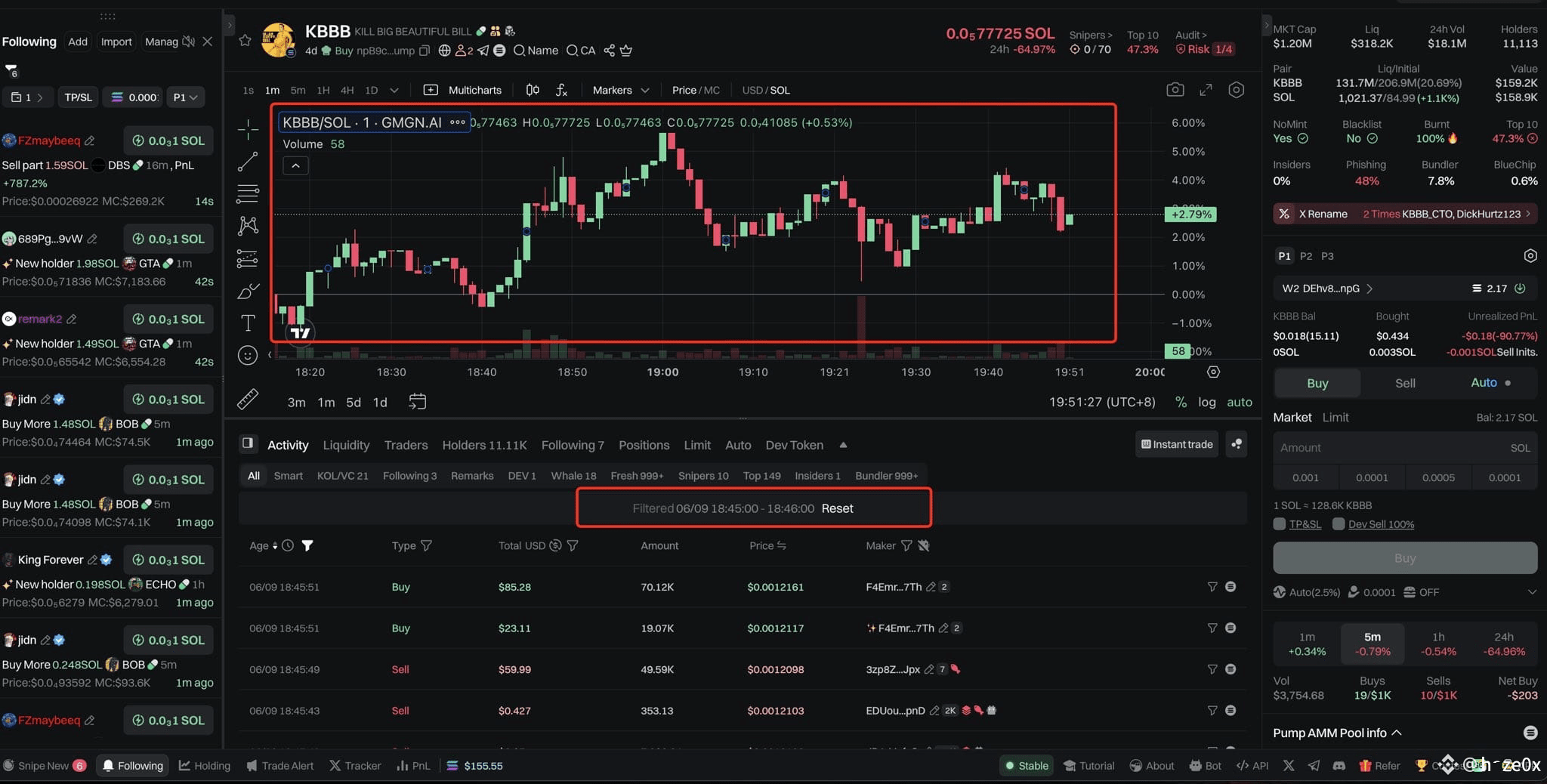Reset the filtered time range
Image resolution: width=1547 pixels, height=784 pixels.
(837, 508)
